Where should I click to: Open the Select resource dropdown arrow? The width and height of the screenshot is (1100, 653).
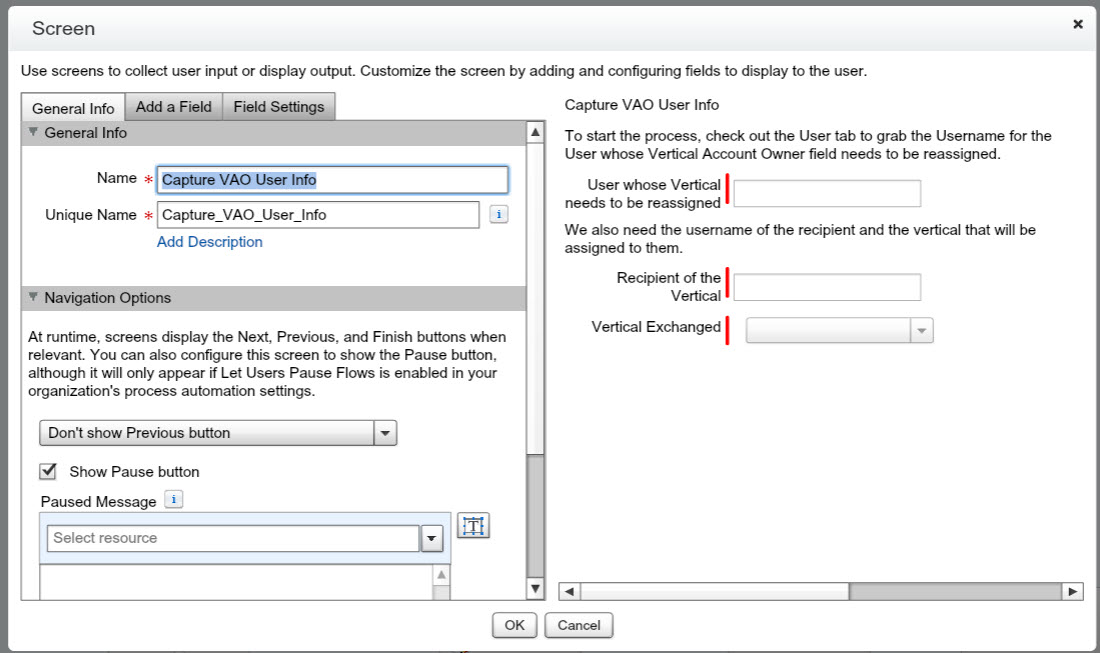coord(431,538)
